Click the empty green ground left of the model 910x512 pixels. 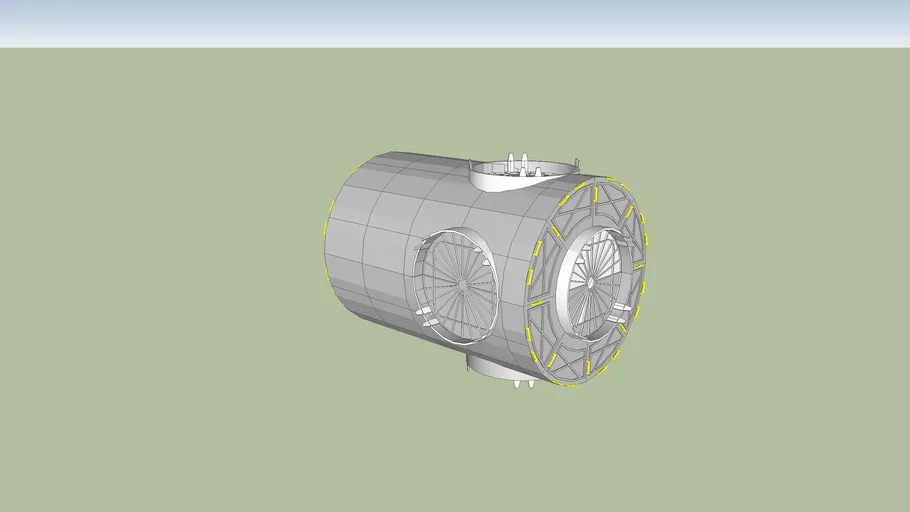pyautogui.click(x=150, y=280)
